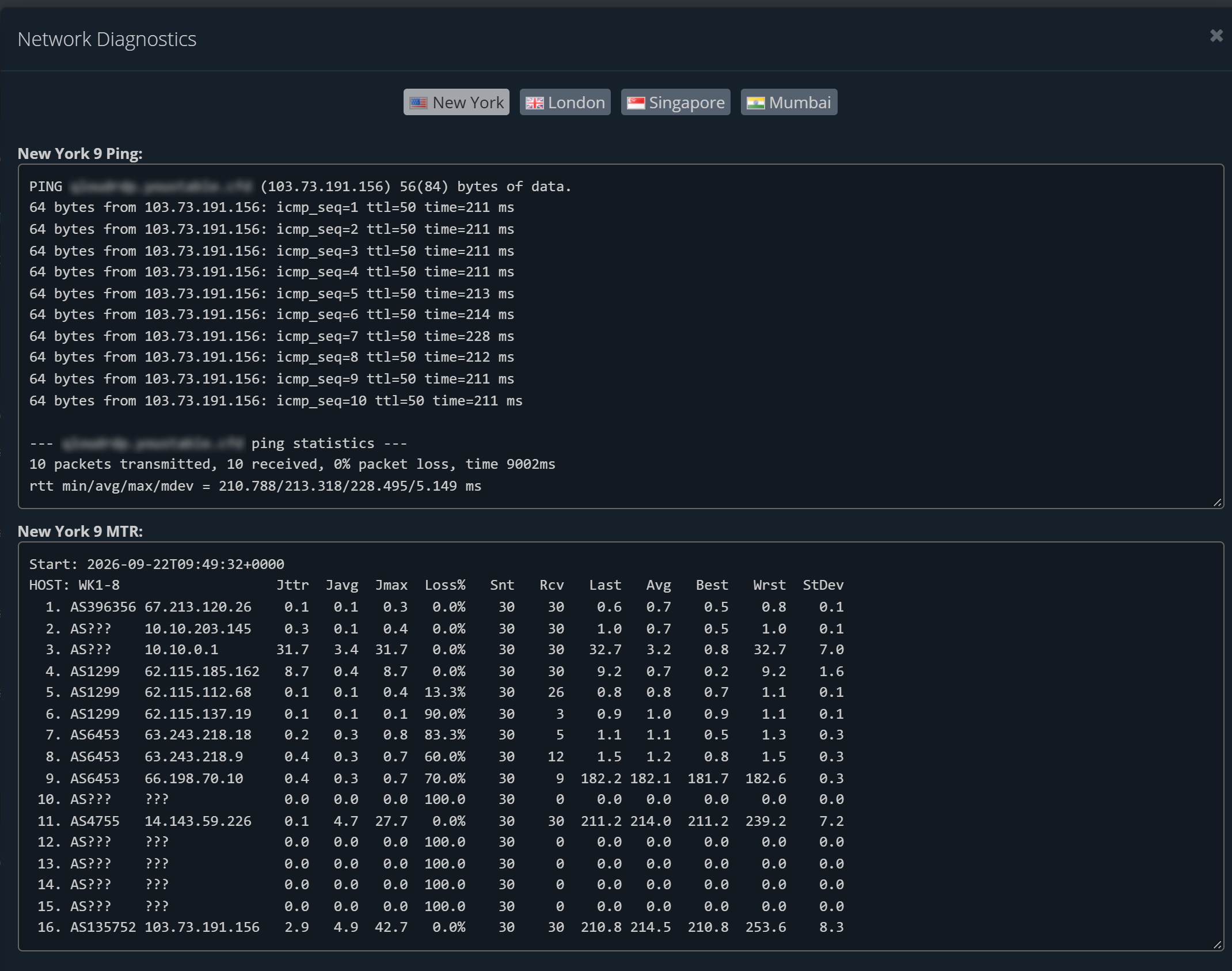Click MTR hop 5 row with 62.115.112.68

click(x=444, y=692)
